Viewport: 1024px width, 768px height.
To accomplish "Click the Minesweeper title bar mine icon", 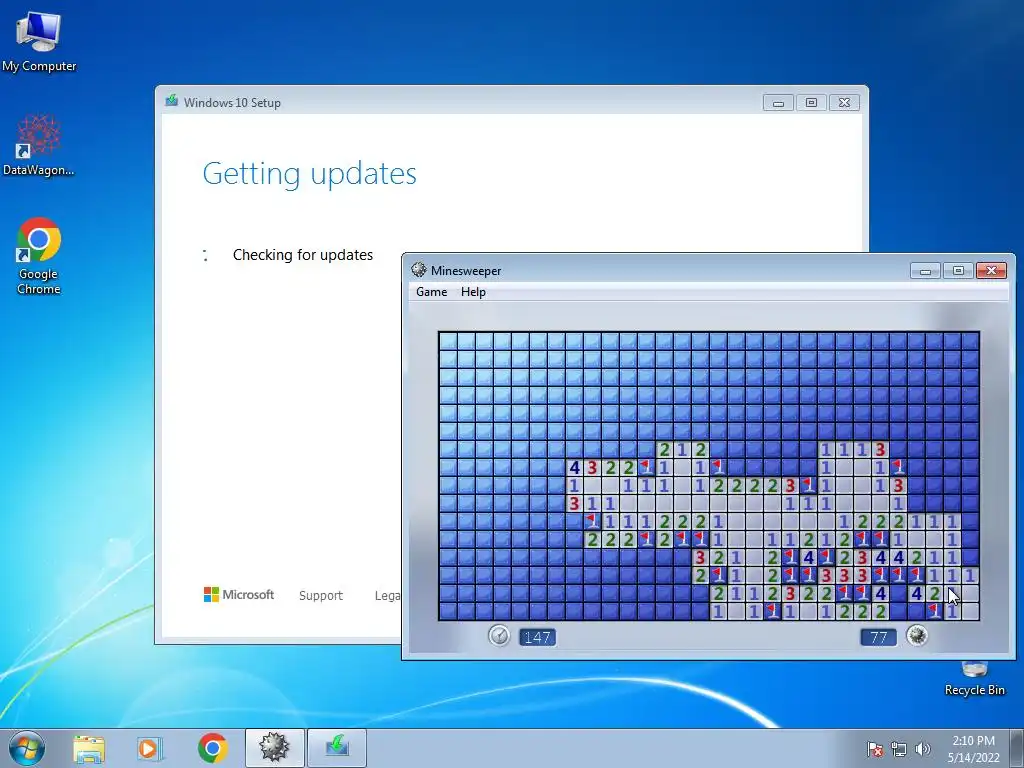I will coord(419,270).
